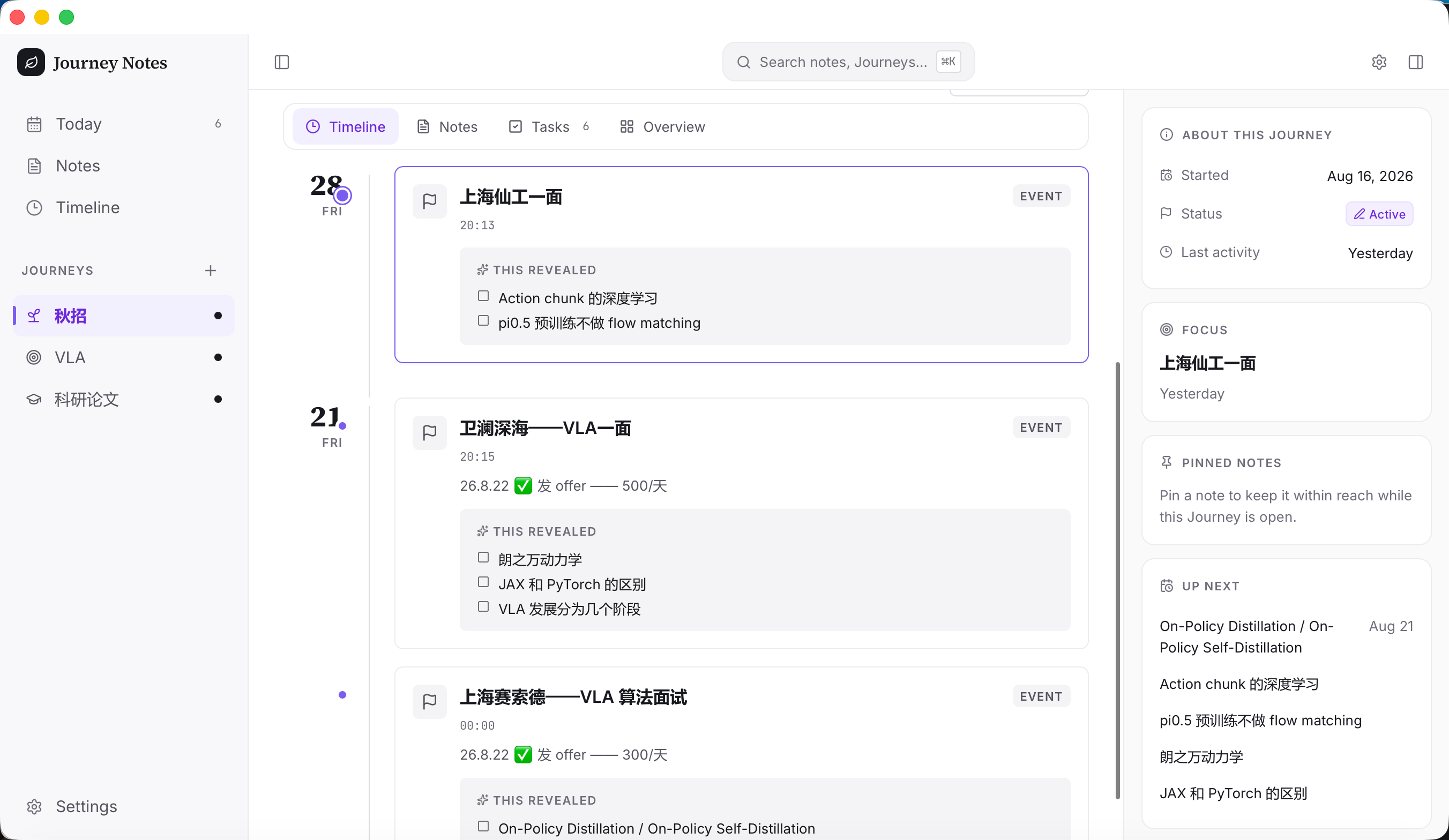The width and height of the screenshot is (1449, 840).
Task: Toggle the right side panel icon
Action: (1416, 62)
